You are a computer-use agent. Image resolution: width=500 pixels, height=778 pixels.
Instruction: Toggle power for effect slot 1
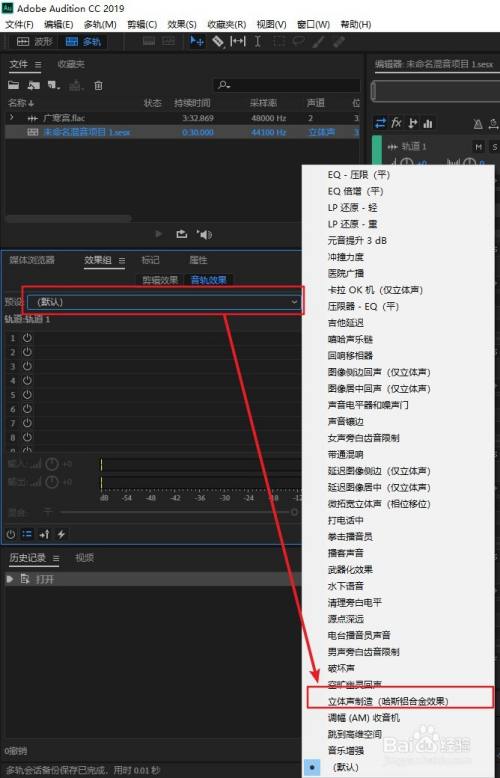[x=27, y=338]
